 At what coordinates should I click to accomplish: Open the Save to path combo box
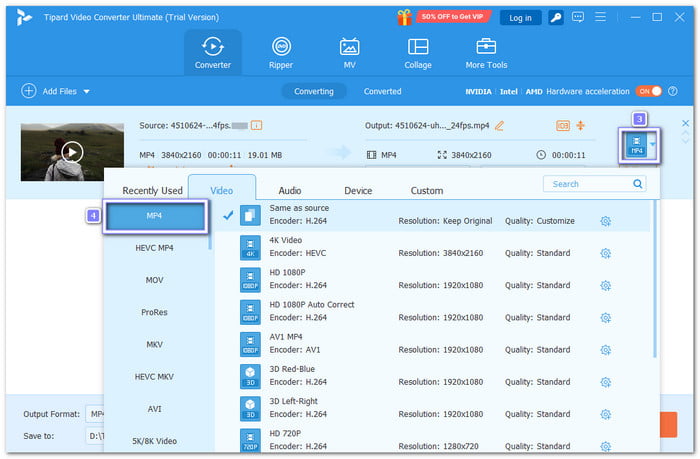point(95,436)
